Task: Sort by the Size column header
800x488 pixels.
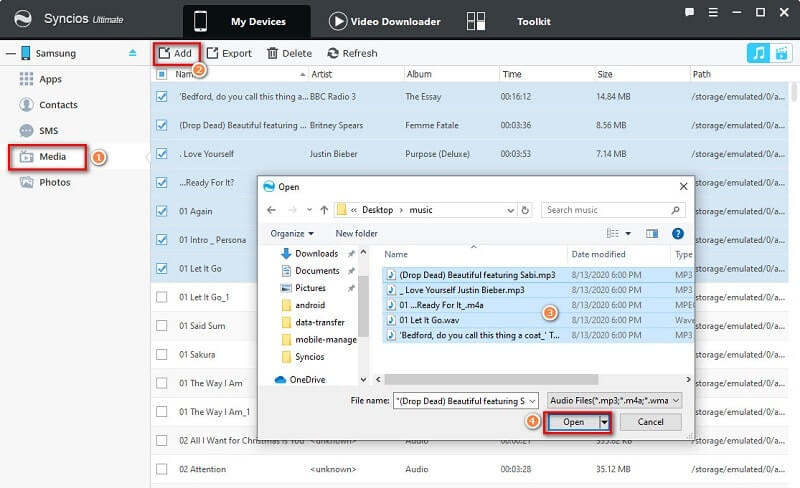Action: 642,74
